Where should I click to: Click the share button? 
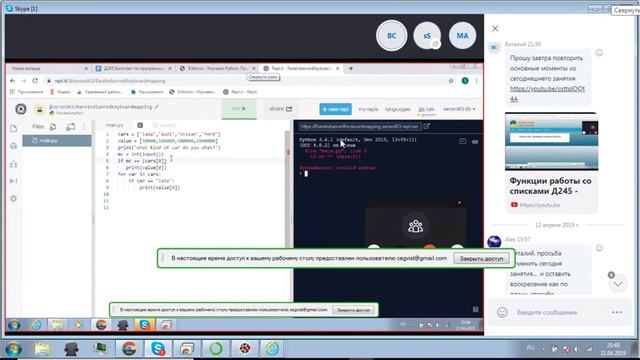[x=281, y=109]
